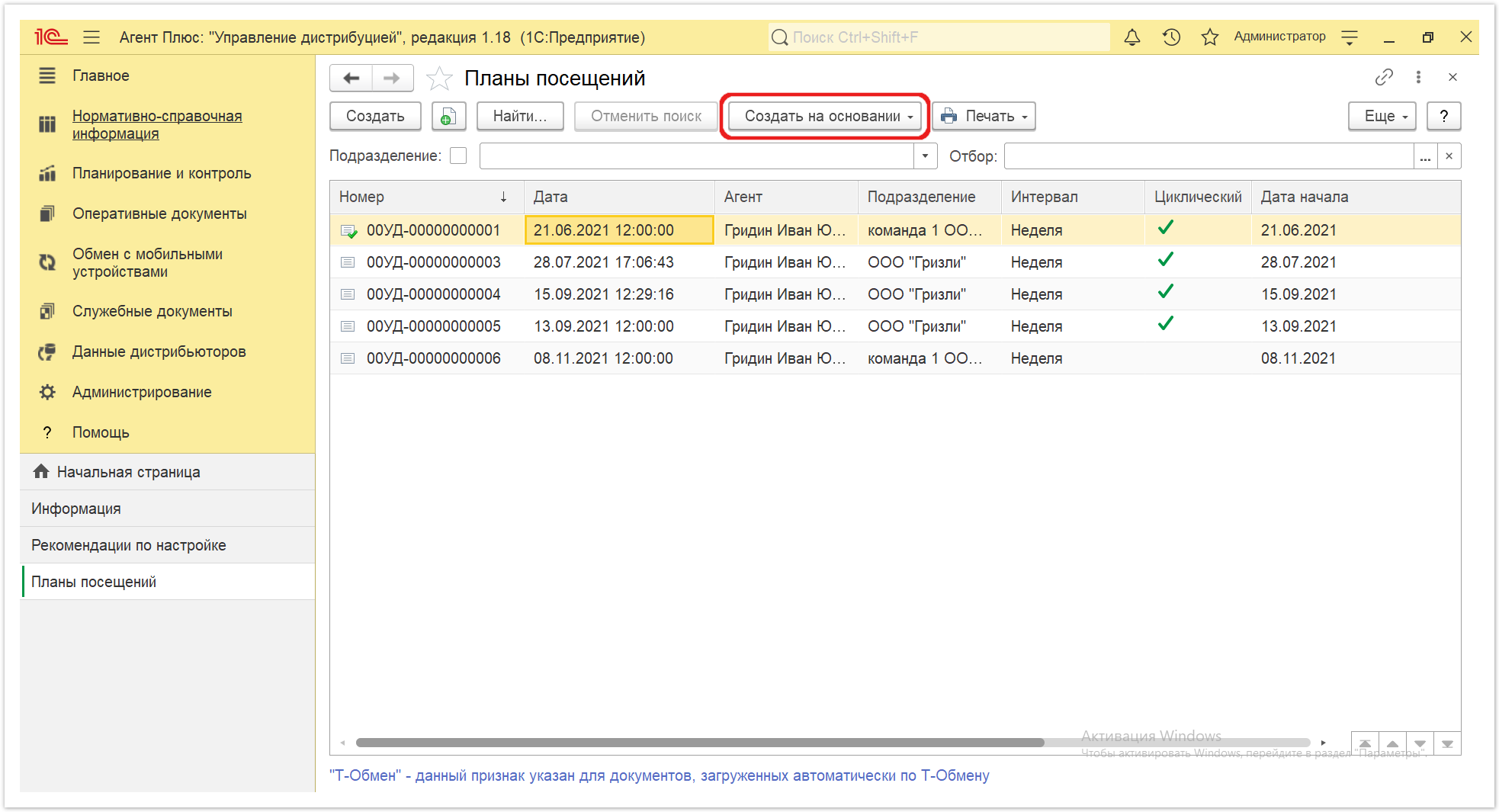The height and width of the screenshot is (812, 1499).
Task: Open favorites star in title bar
Action: coord(1210,37)
